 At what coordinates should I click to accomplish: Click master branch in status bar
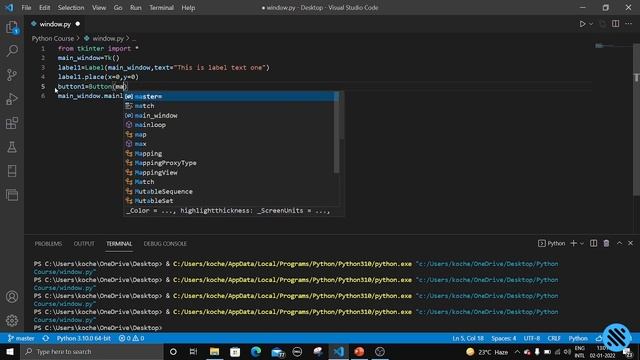(x=21, y=338)
